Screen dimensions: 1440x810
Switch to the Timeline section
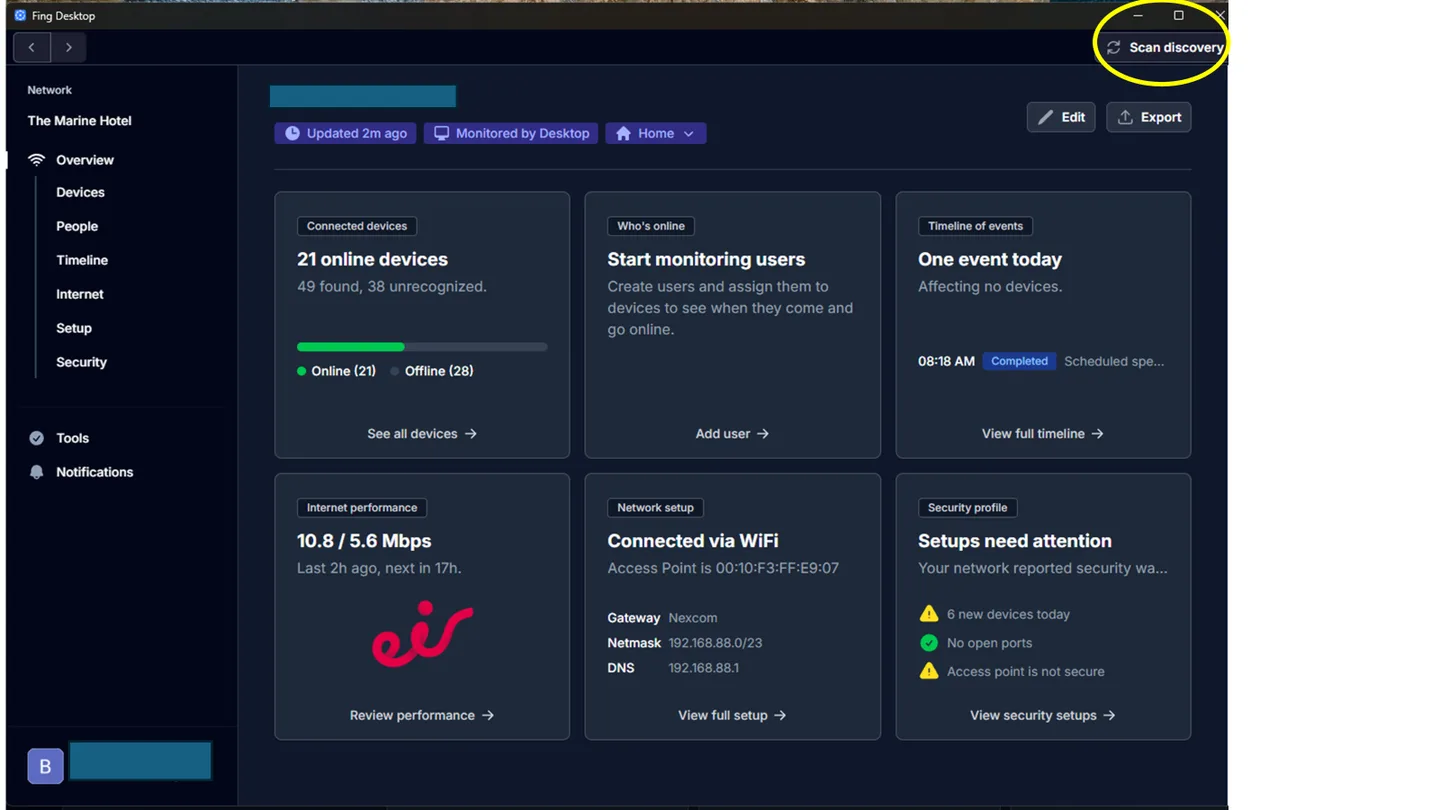(x=82, y=260)
